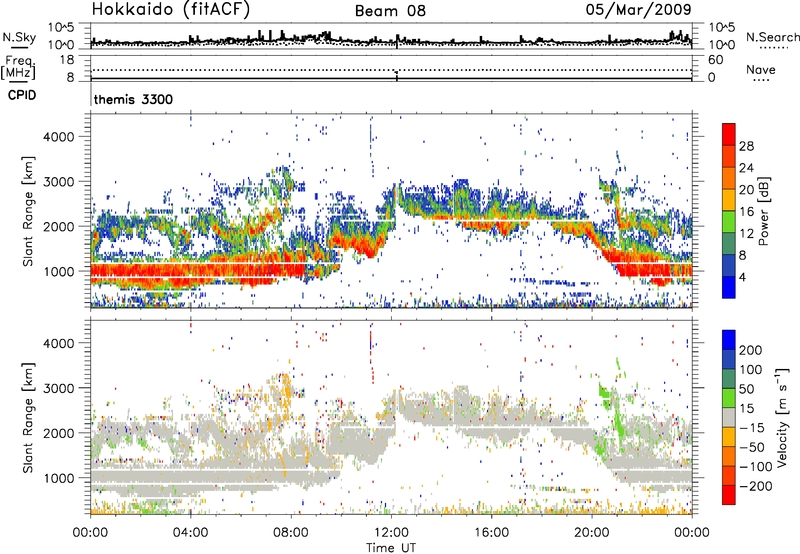Click the "Time UT" axis label
800x554 pixels.
(x=391, y=547)
